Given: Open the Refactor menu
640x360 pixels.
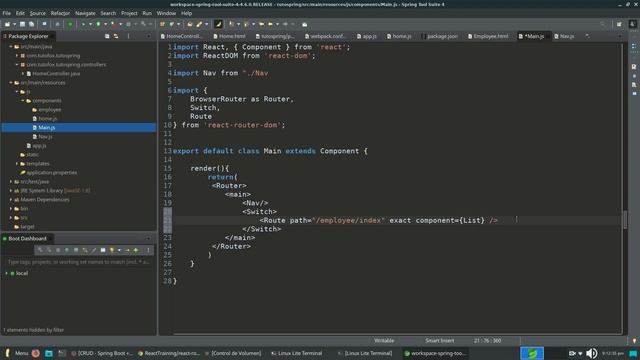Looking at the screenshot, I should tap(60, 13).
